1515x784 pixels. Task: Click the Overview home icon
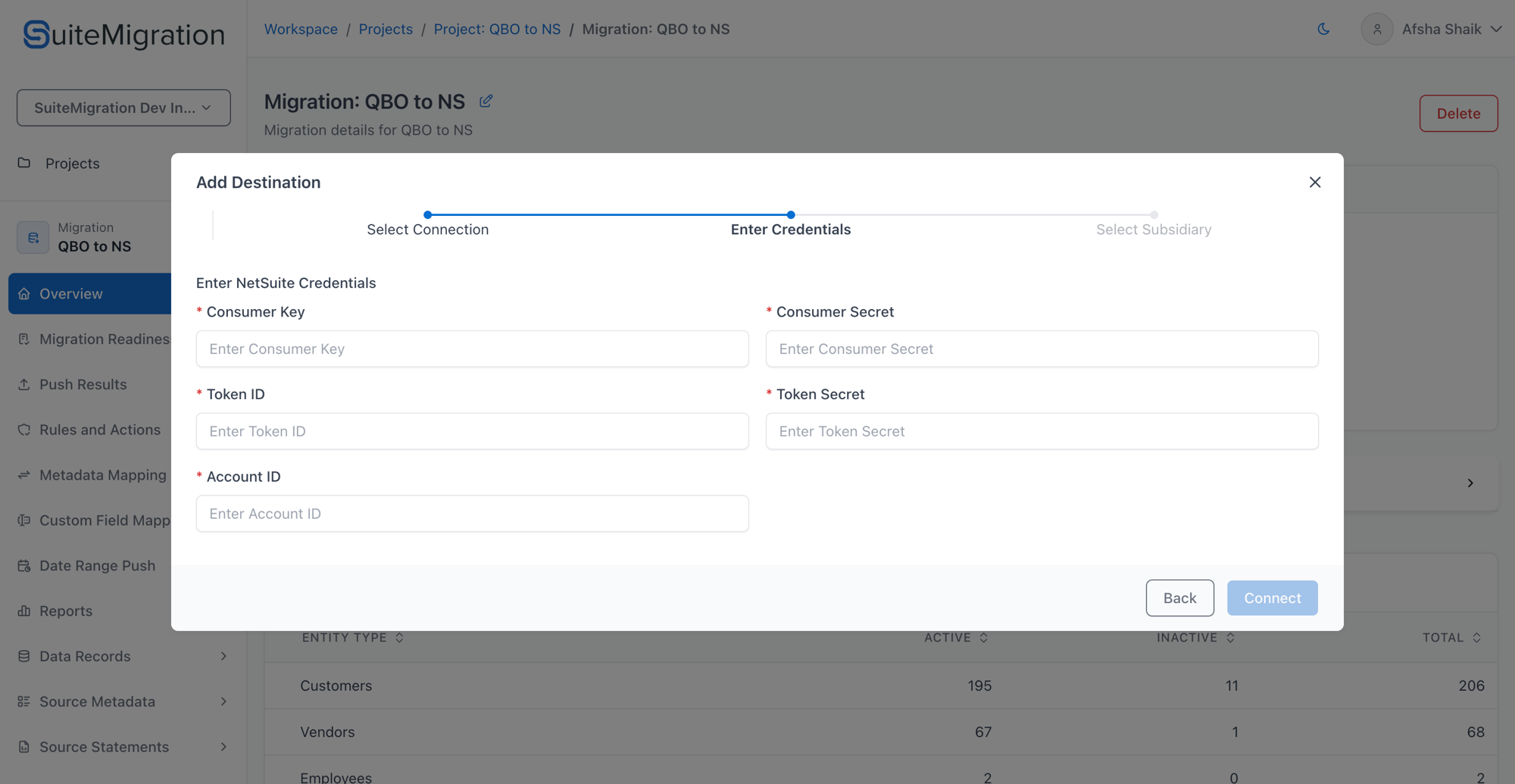point(24,293)
